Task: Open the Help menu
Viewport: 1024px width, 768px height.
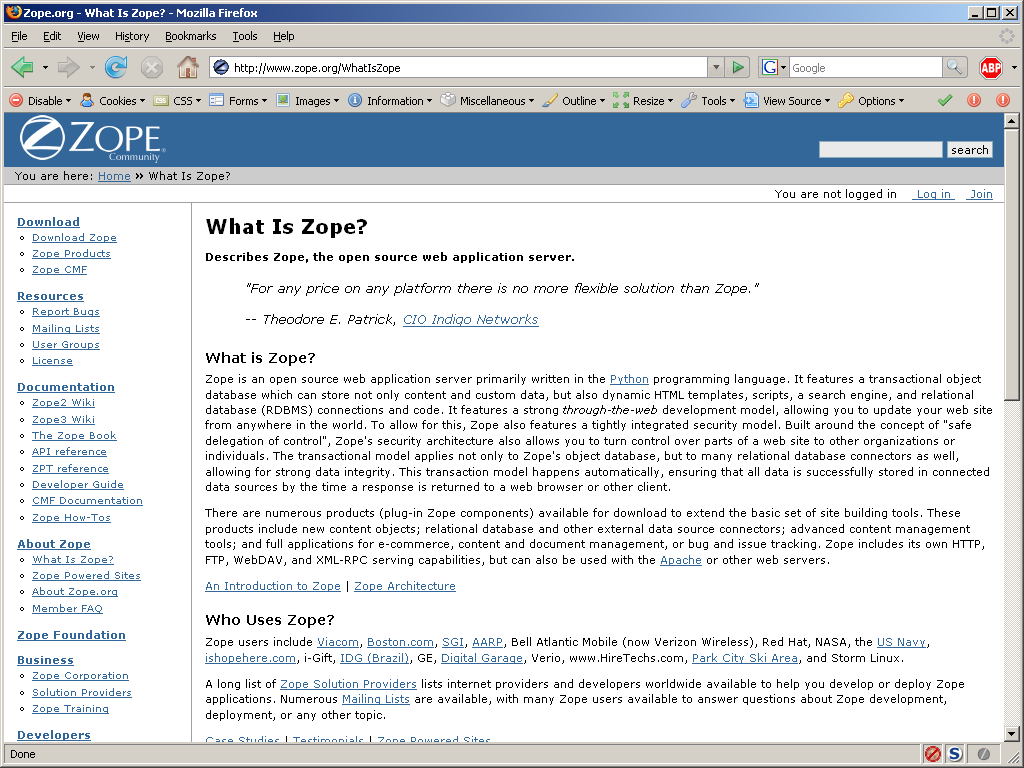Action: coord(283,36)
